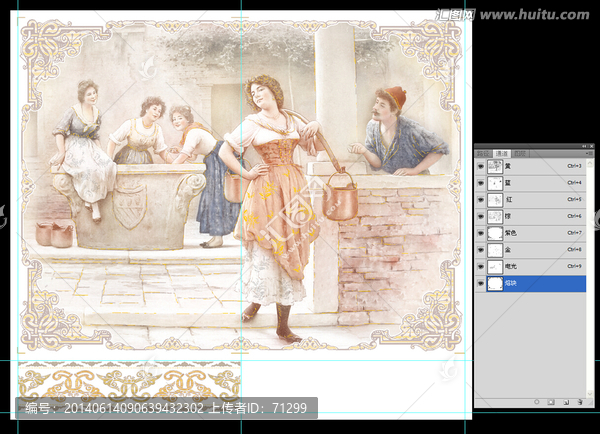Select the Ctrl+9 channel thumbnail

click(495, 267)
